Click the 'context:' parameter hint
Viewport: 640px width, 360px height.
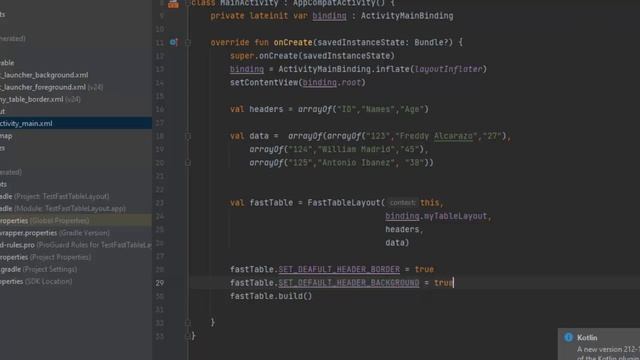pos(402,203)
